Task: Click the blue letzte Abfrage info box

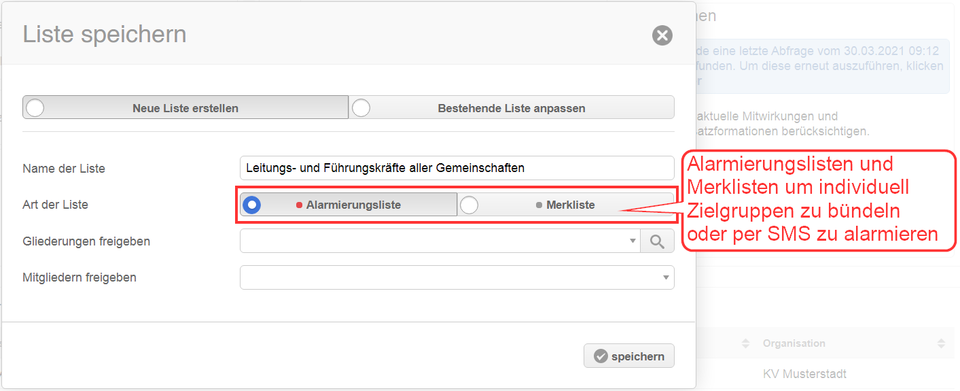Action: click(x=823, y=65)
